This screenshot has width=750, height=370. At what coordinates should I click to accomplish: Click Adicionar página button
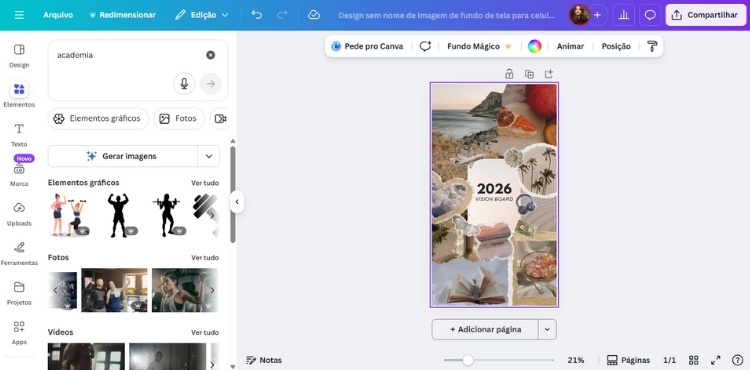pos(485,329)
